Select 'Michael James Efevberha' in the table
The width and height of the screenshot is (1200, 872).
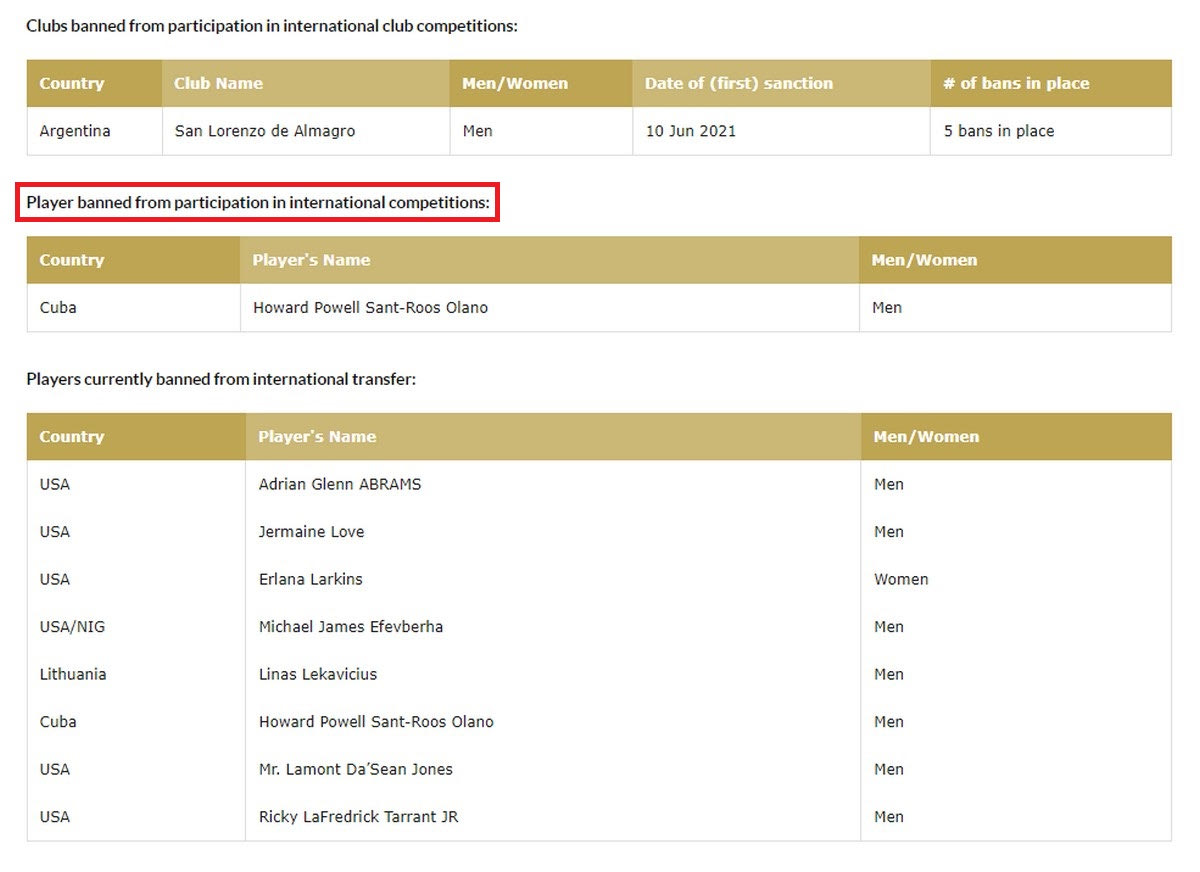pos(350,627)
